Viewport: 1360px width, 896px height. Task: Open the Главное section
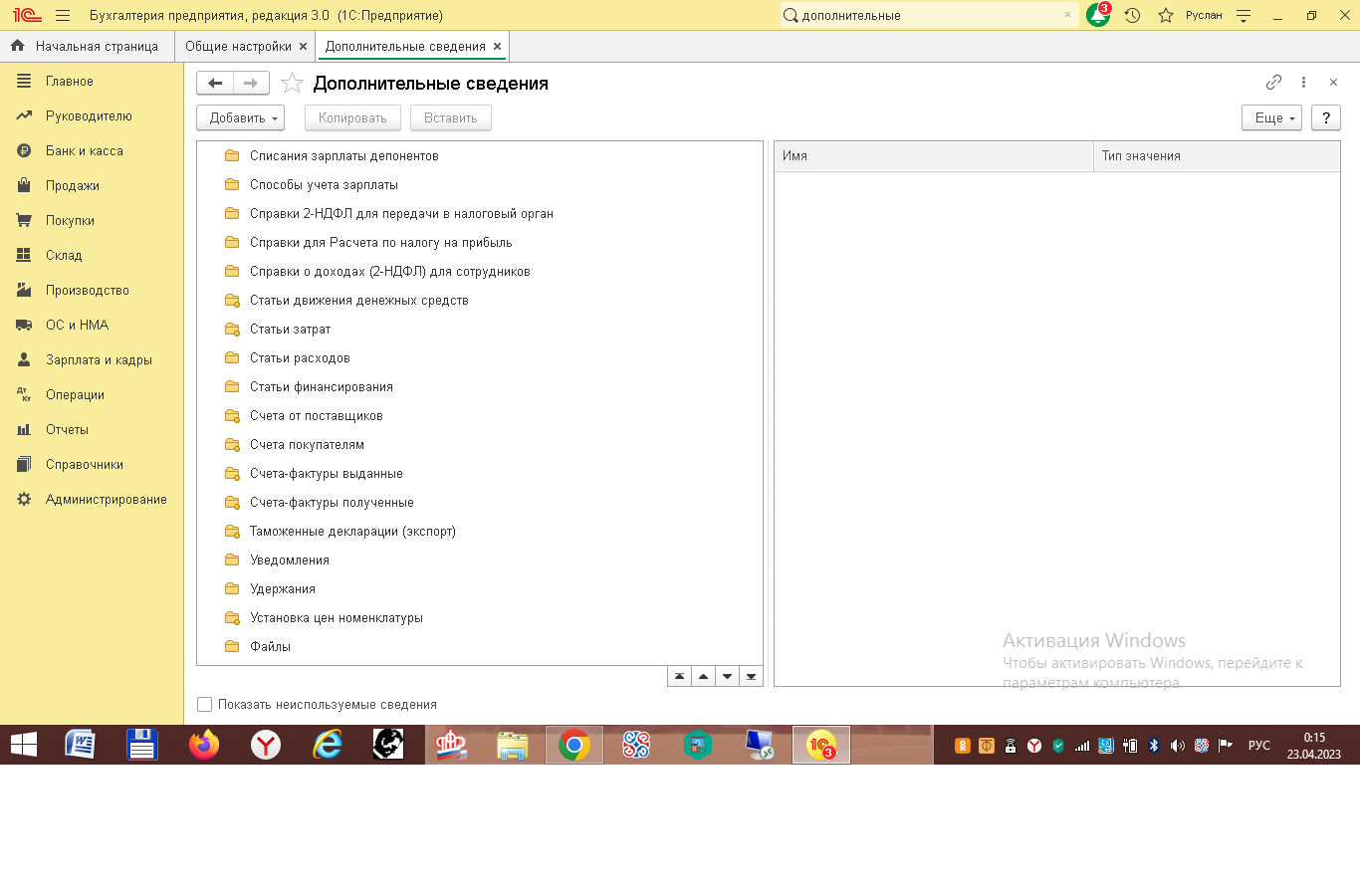70,81
